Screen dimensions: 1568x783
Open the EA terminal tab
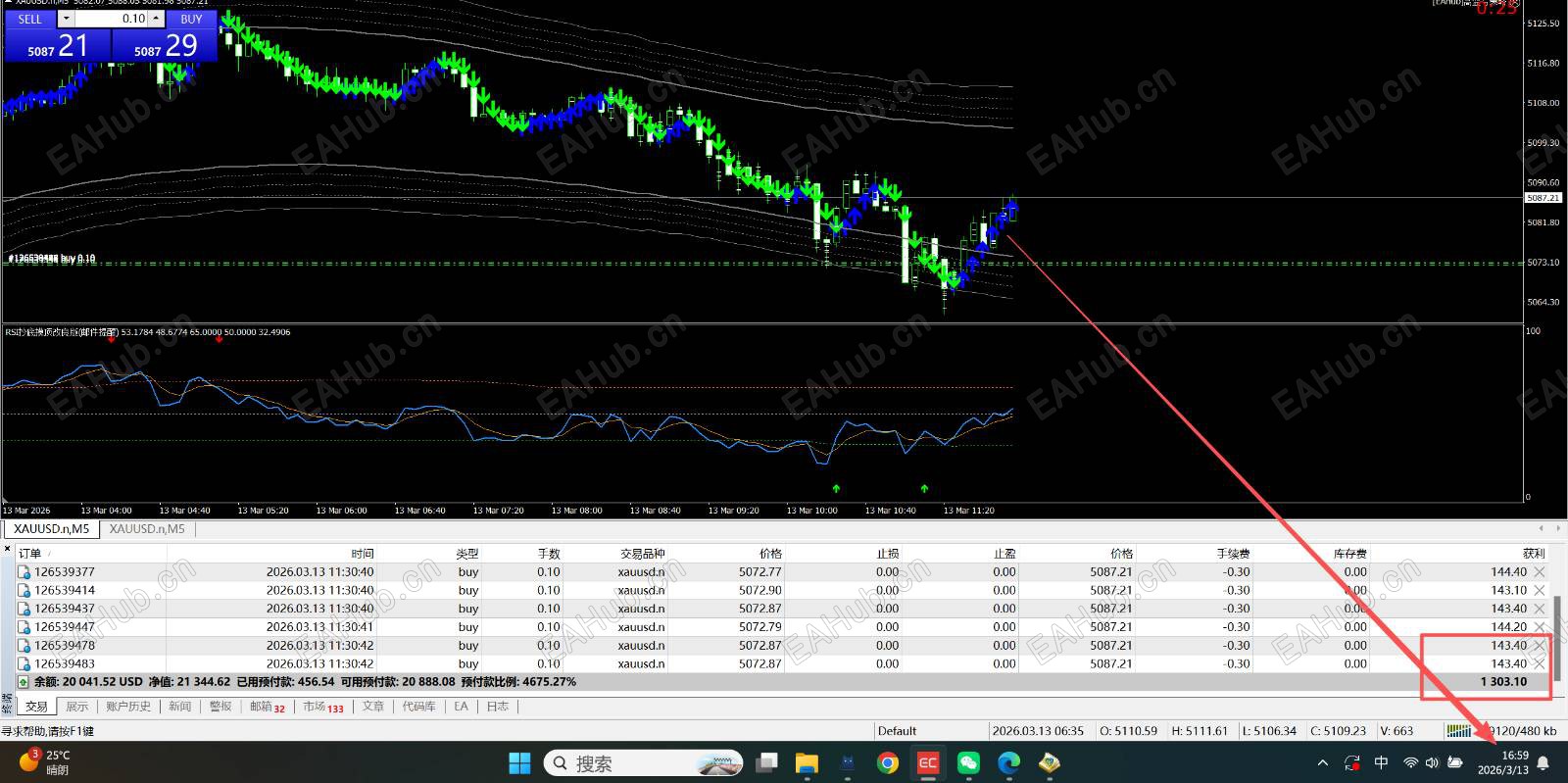(461, 707)
